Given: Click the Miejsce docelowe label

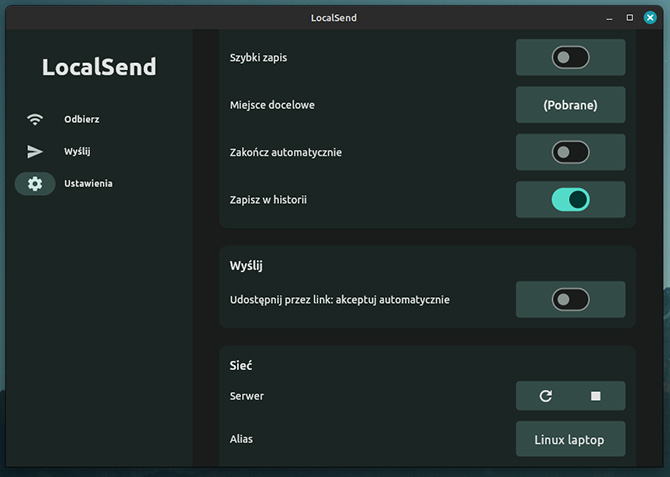Looking at the screenshot, I should coord(272,105).
